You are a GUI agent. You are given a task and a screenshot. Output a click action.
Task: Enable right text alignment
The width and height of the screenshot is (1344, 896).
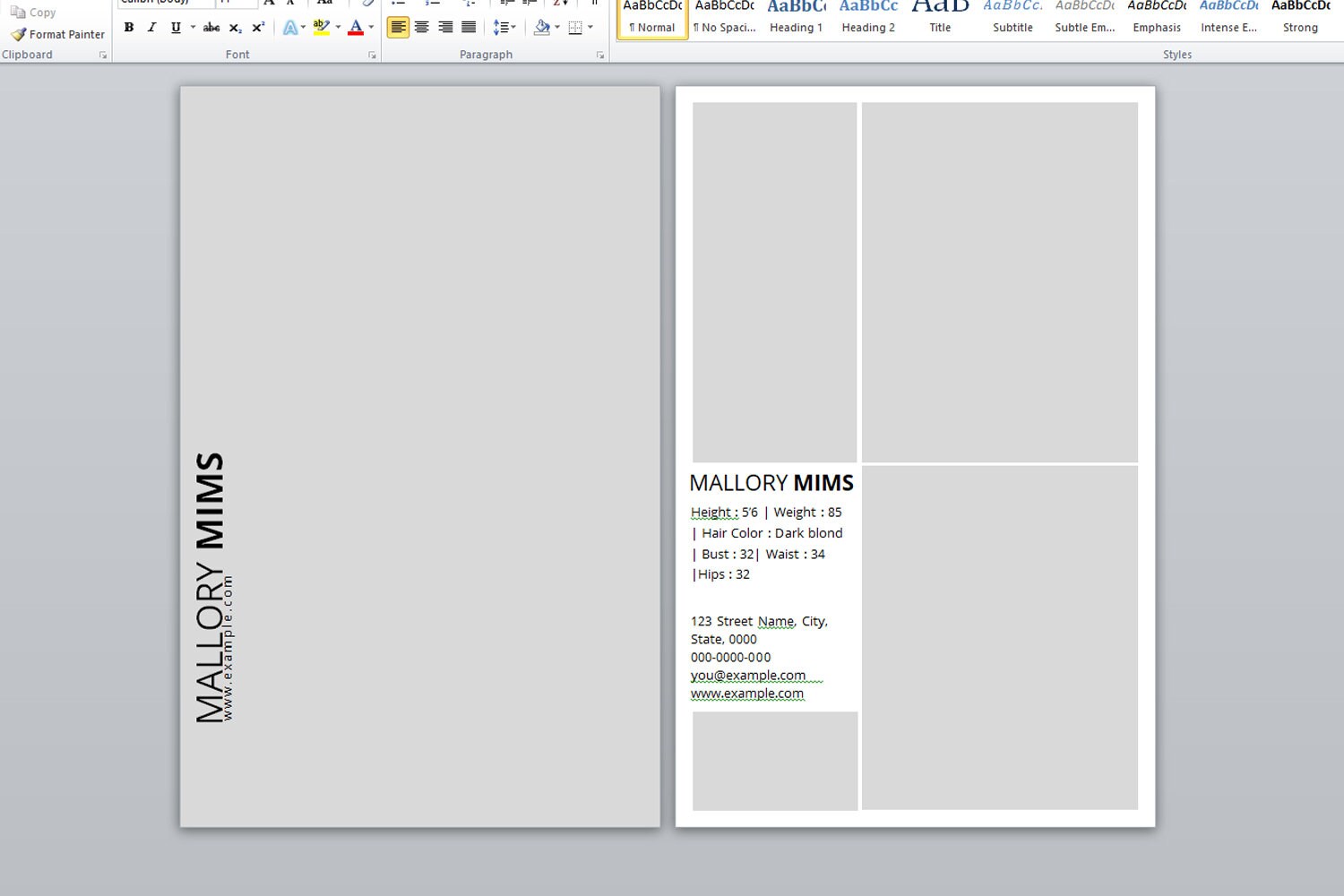444,27
